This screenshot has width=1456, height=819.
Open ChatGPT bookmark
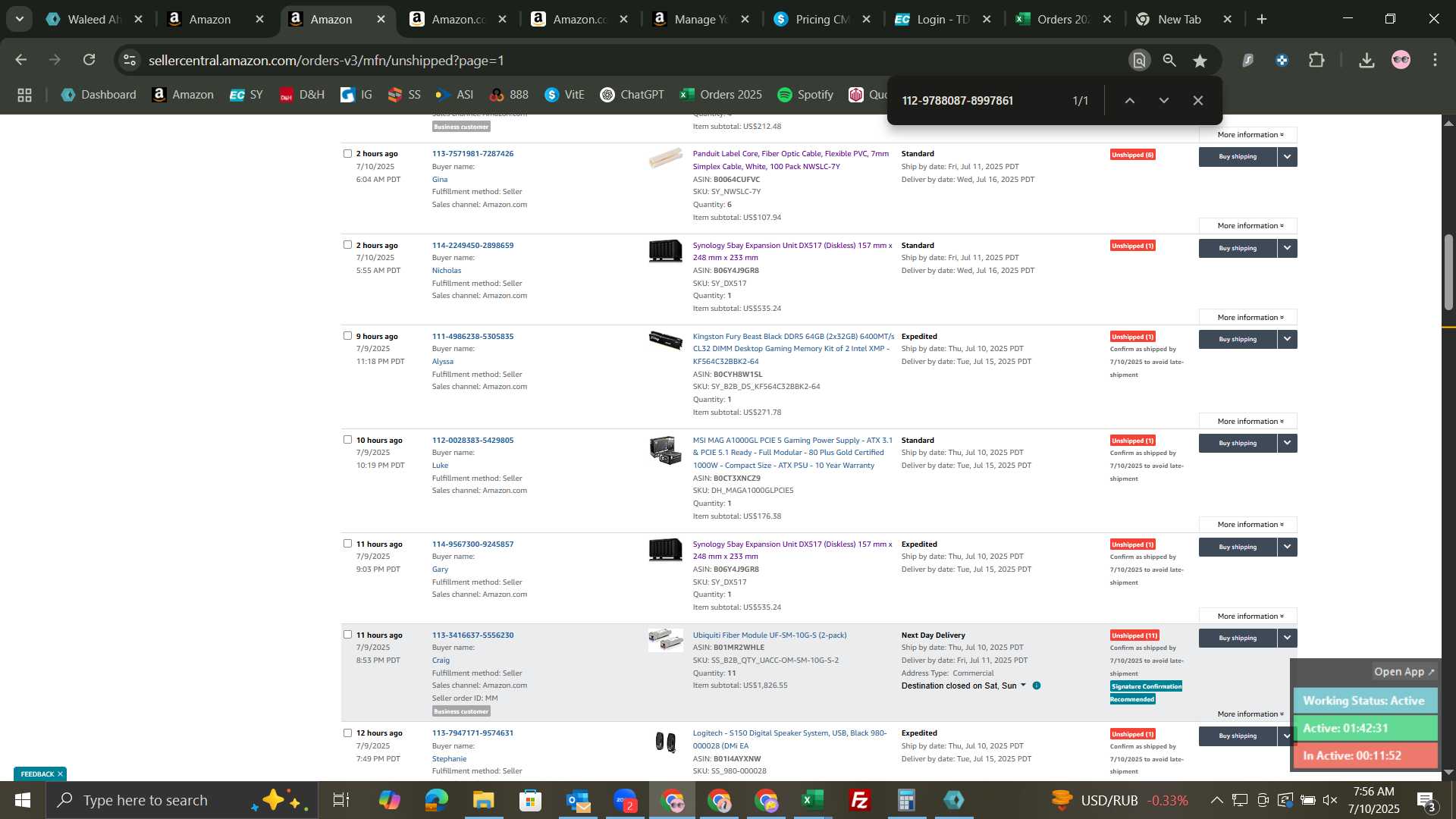(x=632, y=95)
